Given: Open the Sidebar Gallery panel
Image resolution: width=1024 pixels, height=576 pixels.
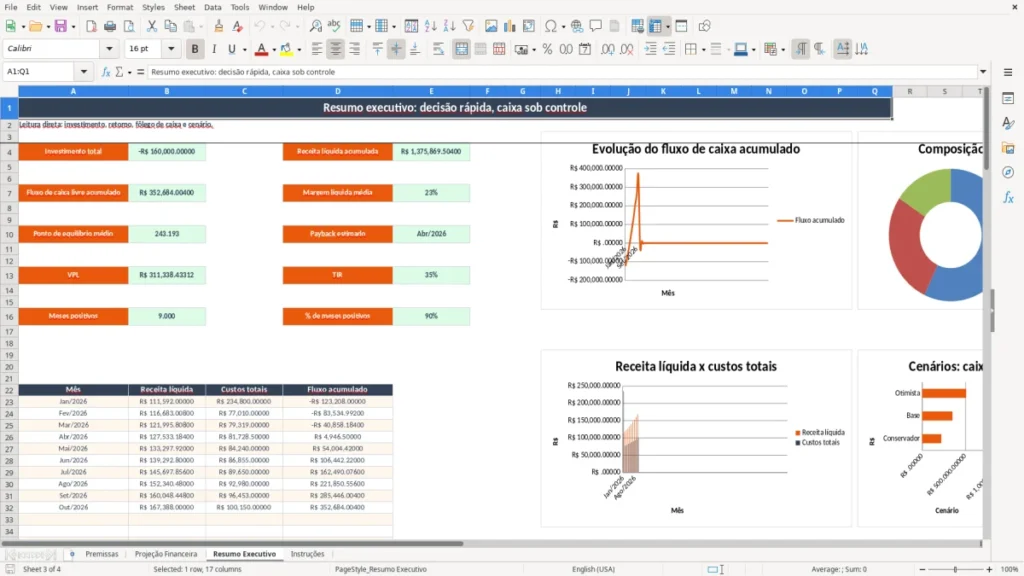Looking at the screenshot, I should click(x=1008, y=148).
